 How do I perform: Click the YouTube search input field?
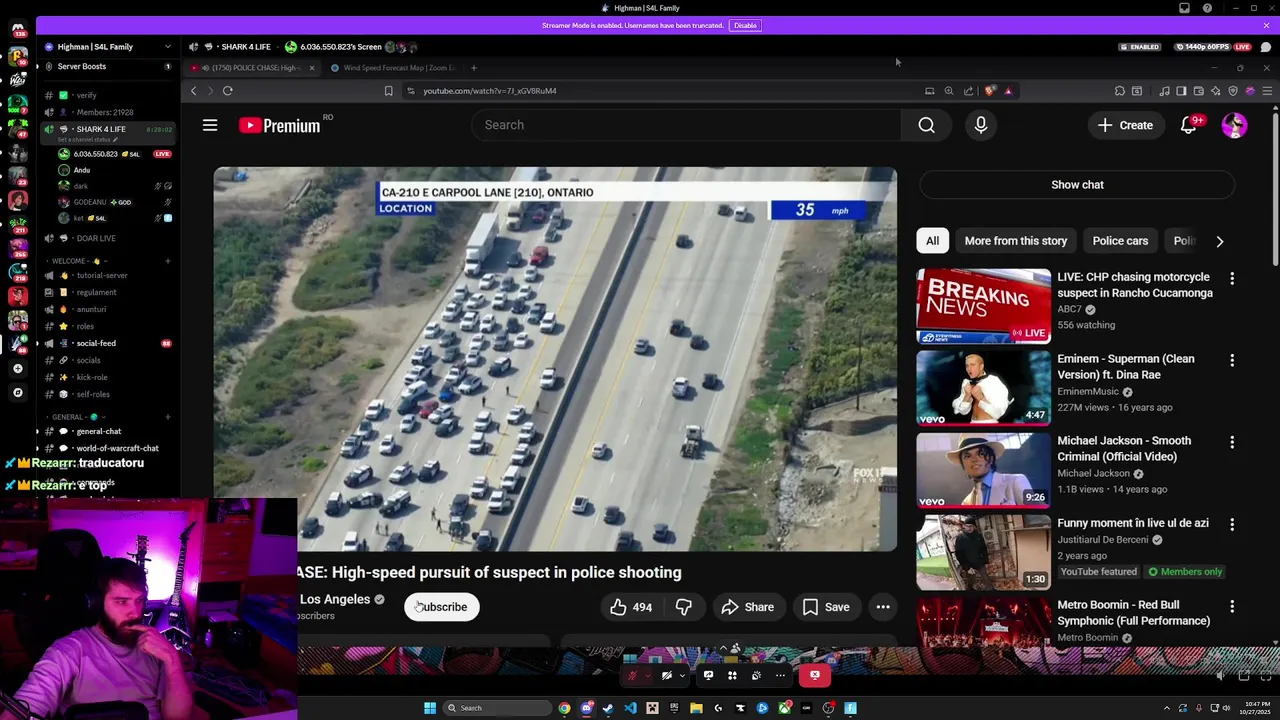687,125
